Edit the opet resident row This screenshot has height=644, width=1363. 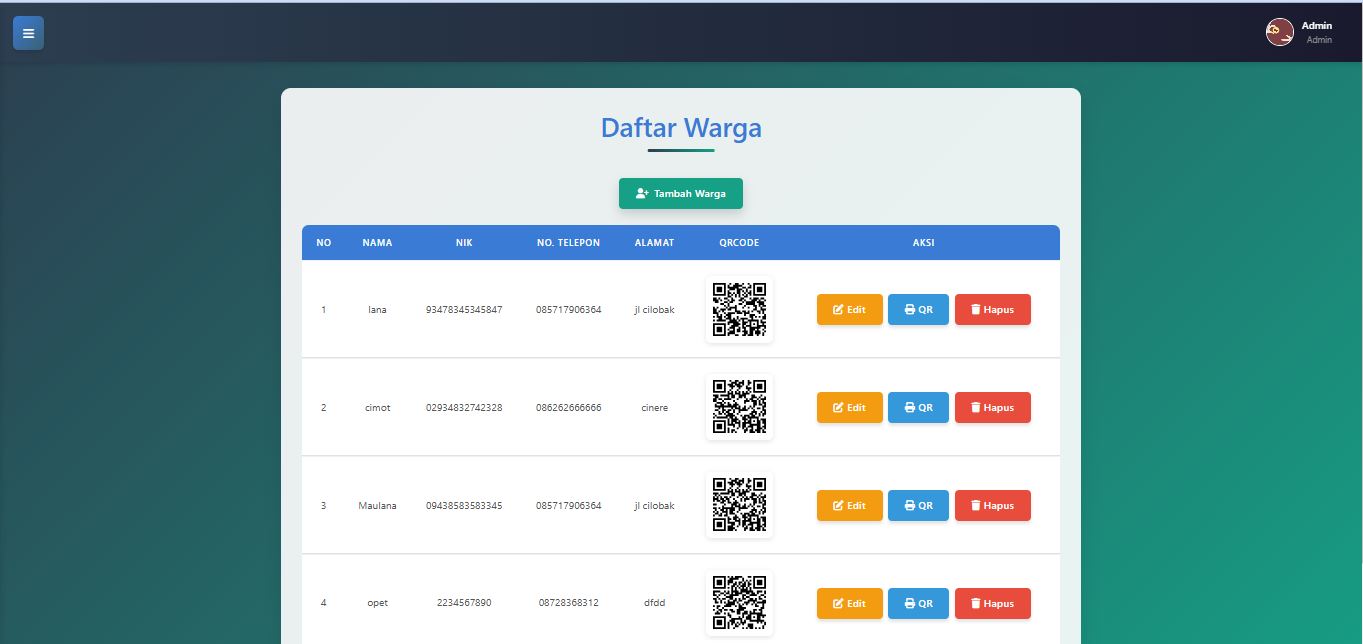click(849, 604)
